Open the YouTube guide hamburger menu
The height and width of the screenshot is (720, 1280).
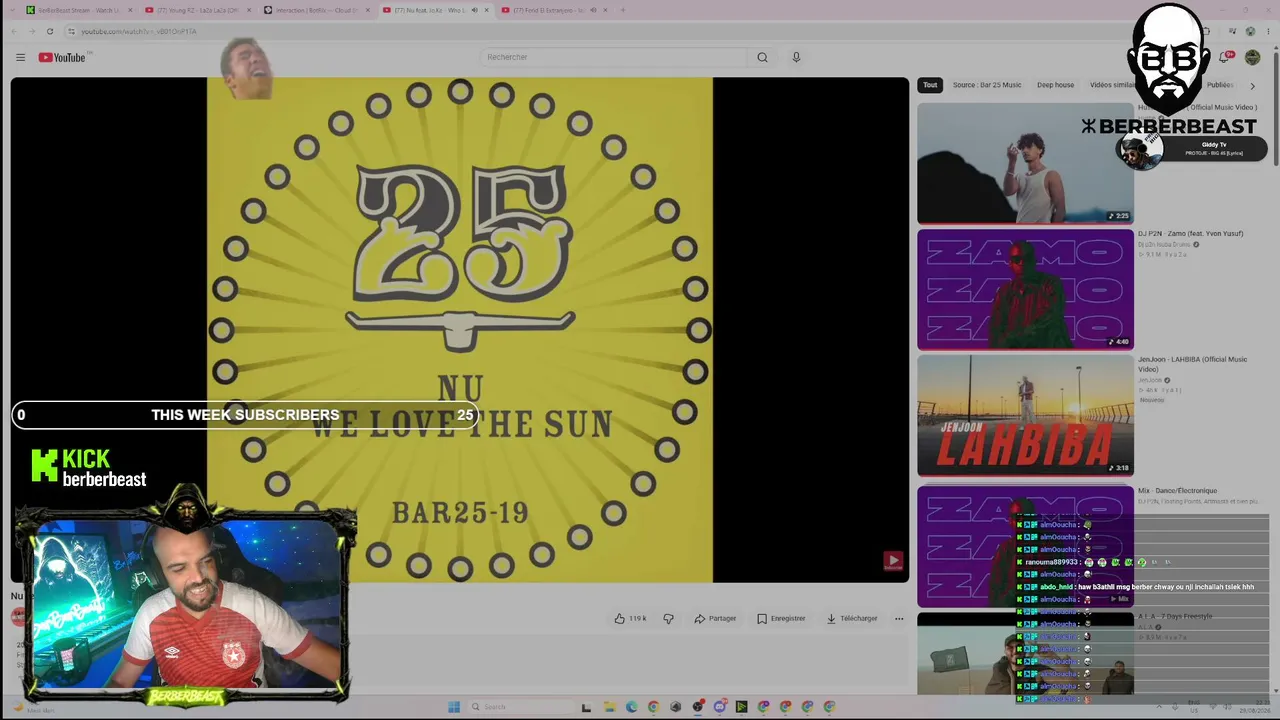pyautogui.click(x=20, y=57)
